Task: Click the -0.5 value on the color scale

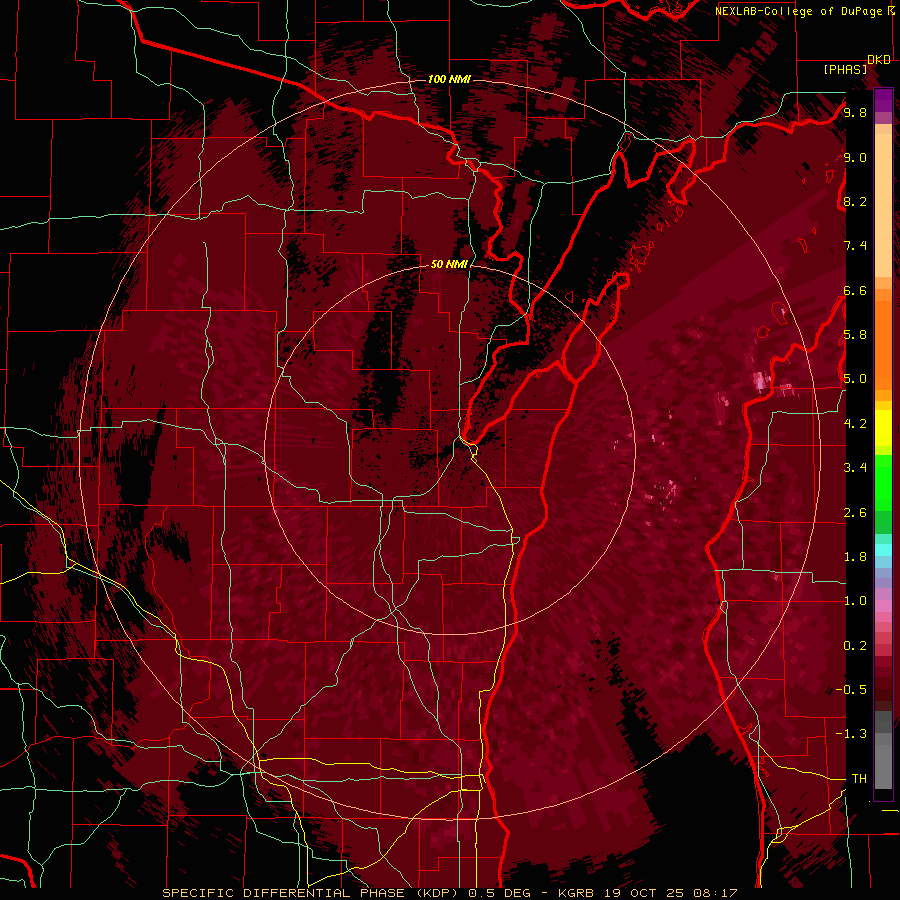Action: 851,690
